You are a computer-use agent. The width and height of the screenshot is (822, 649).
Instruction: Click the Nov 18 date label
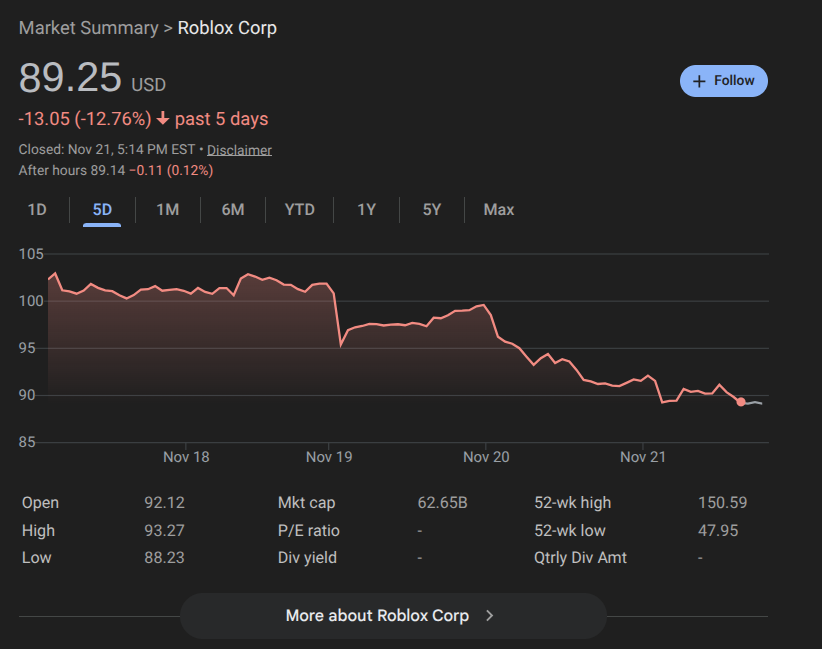(186, 457)
